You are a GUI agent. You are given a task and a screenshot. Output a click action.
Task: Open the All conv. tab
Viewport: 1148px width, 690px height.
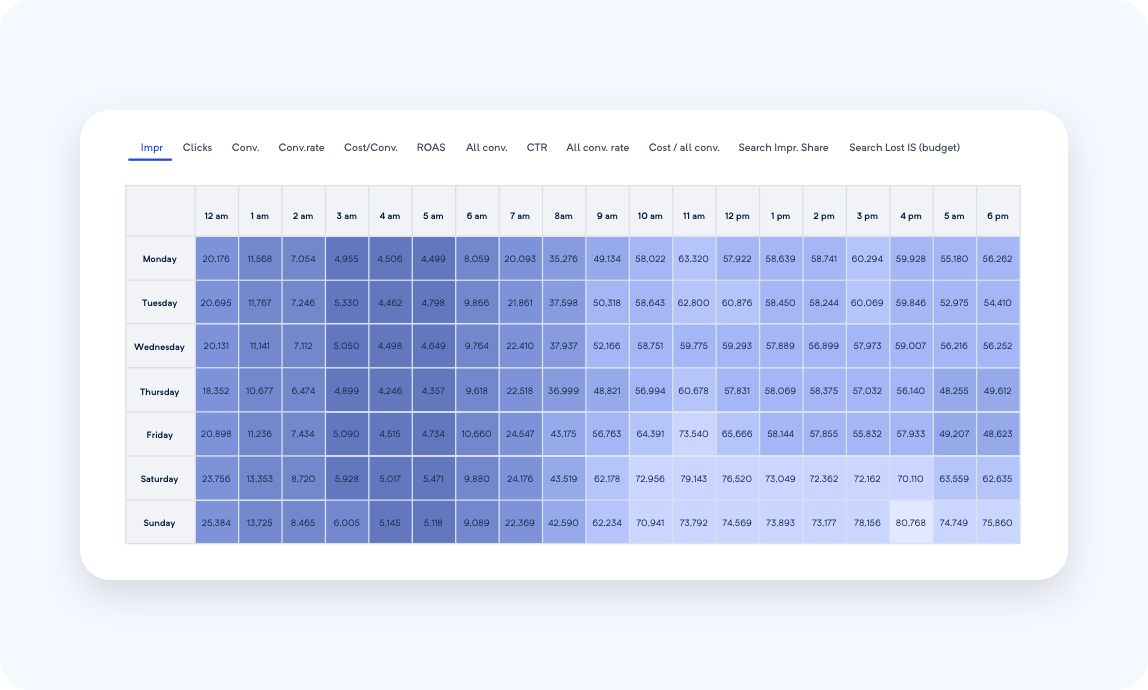point(486,147)
